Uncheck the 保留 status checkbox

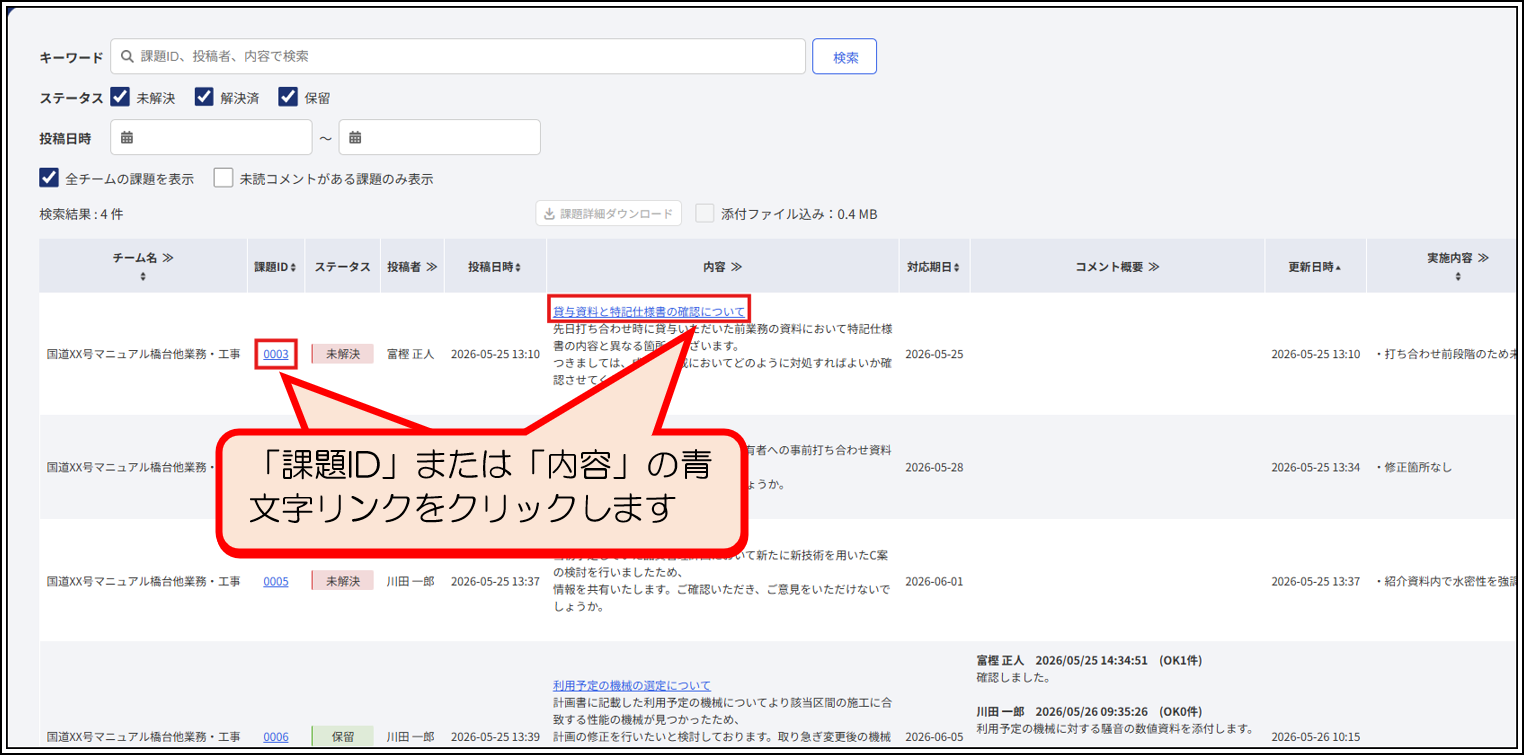288,97
